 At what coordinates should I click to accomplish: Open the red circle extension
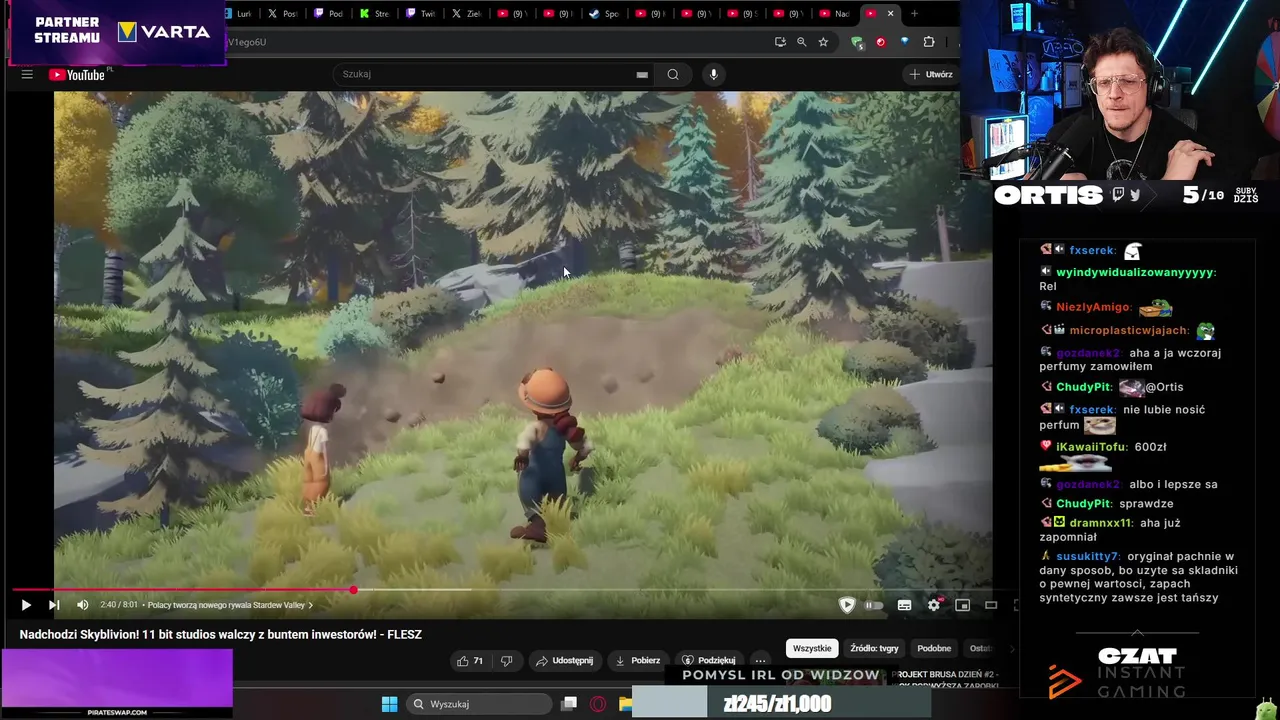point(881,42)
